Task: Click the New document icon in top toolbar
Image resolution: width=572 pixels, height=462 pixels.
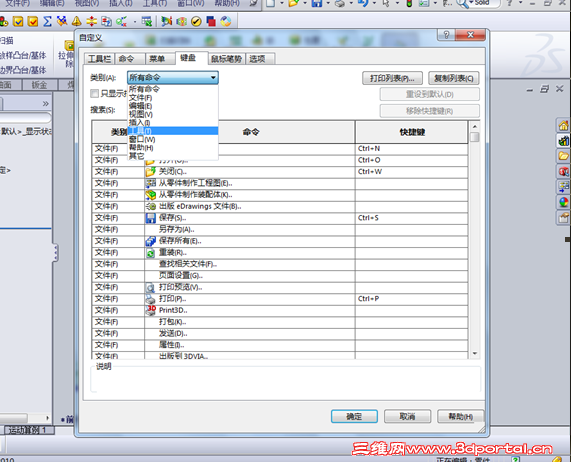Action: 271,3
